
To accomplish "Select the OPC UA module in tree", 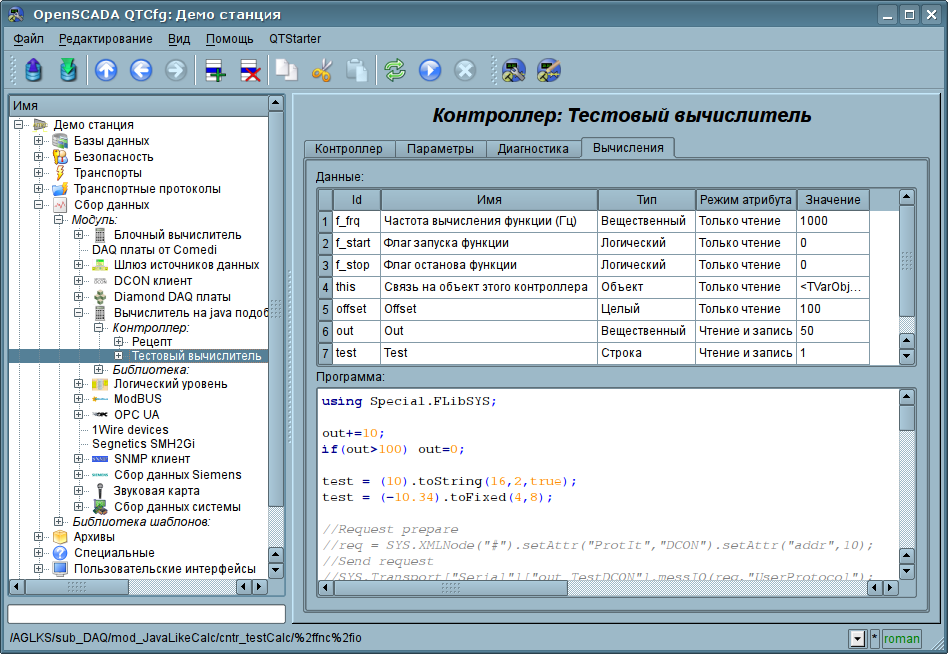I will [x=137, y=415].
